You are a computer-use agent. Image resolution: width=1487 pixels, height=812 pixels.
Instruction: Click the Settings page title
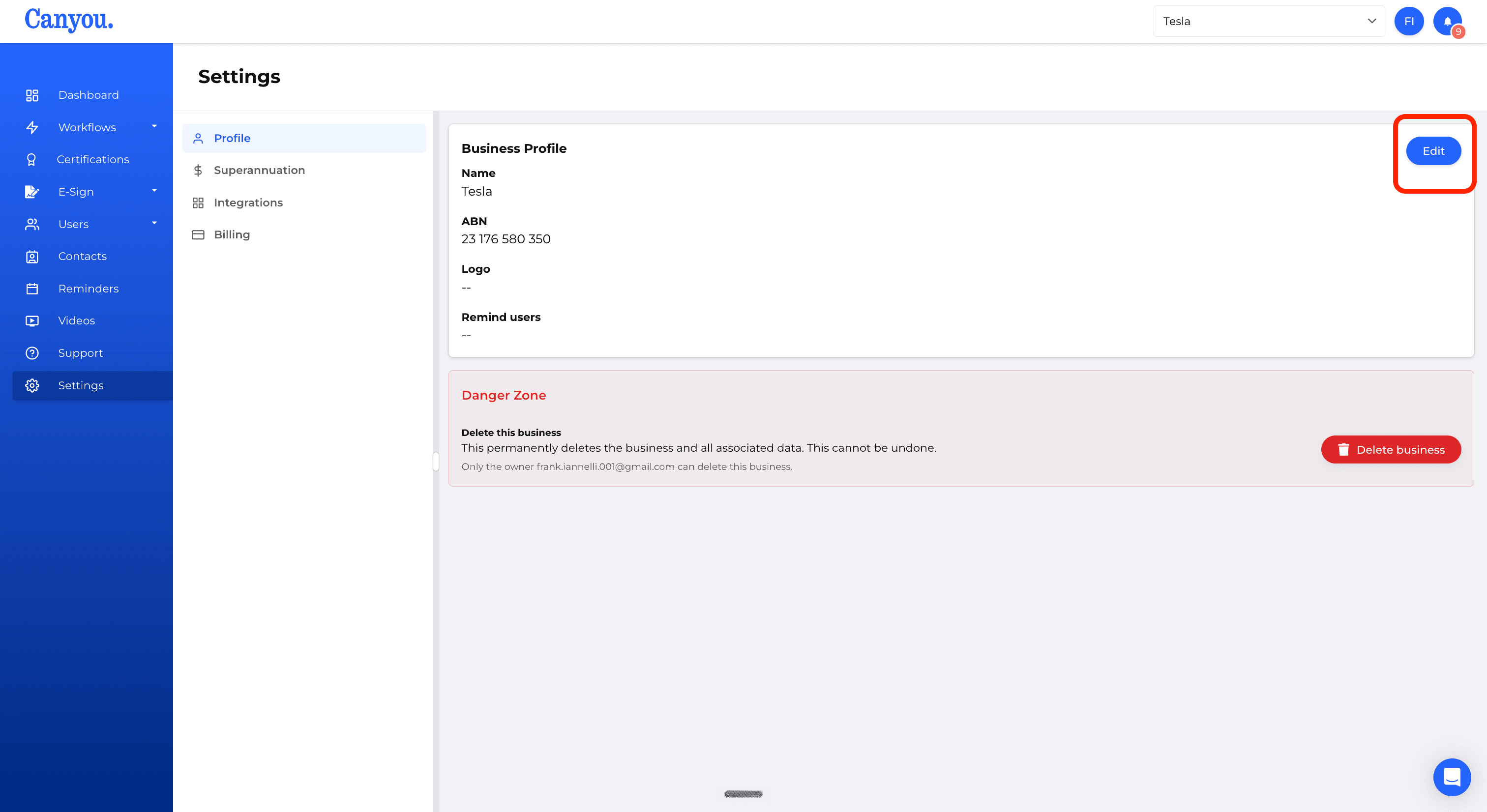(x=239, y=77)
